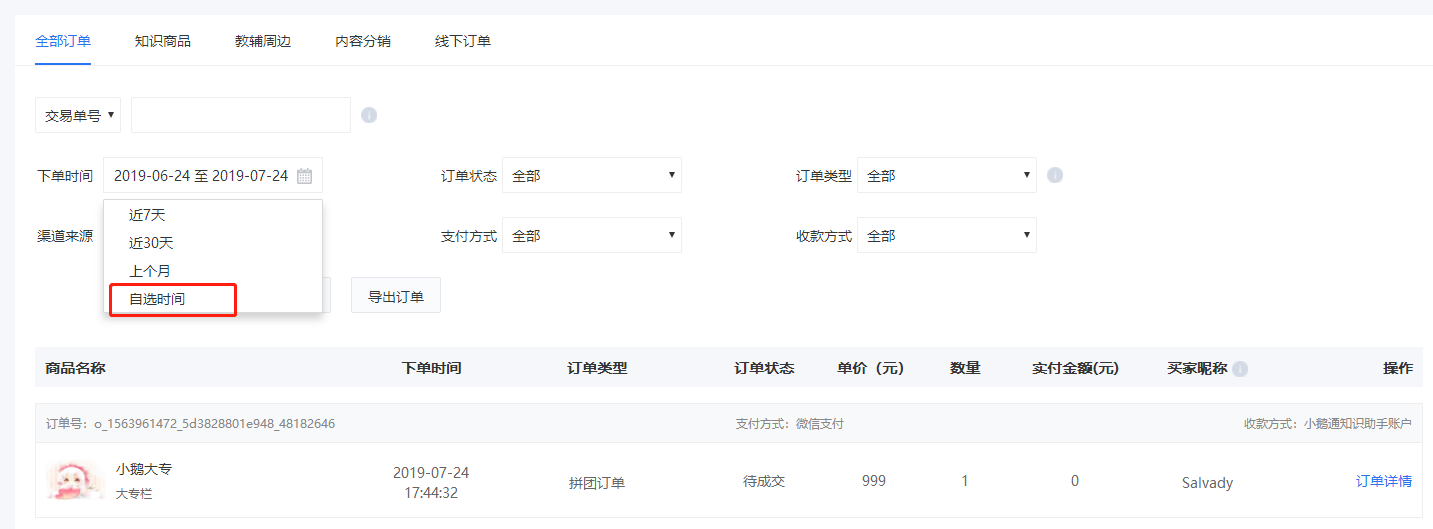
Task: Expand the 订单状态 dropdown
Action: tap(592, 175)
